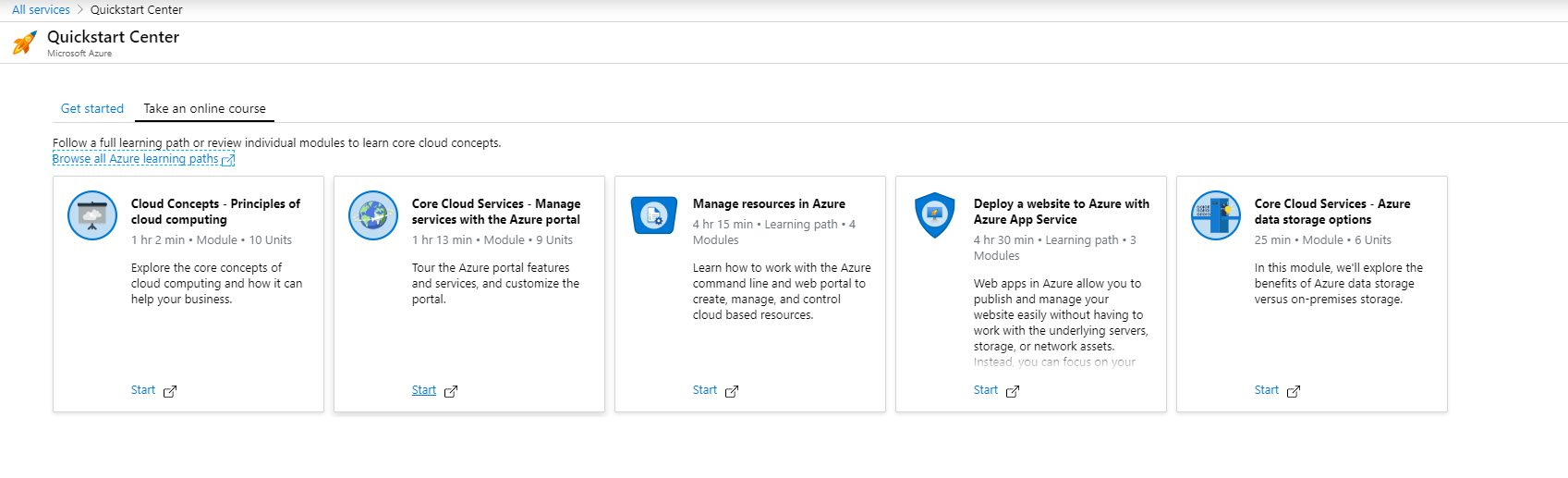Click the 'Manage resources in Azure' title
The image size is (1568, 478).
coord(769,203)
